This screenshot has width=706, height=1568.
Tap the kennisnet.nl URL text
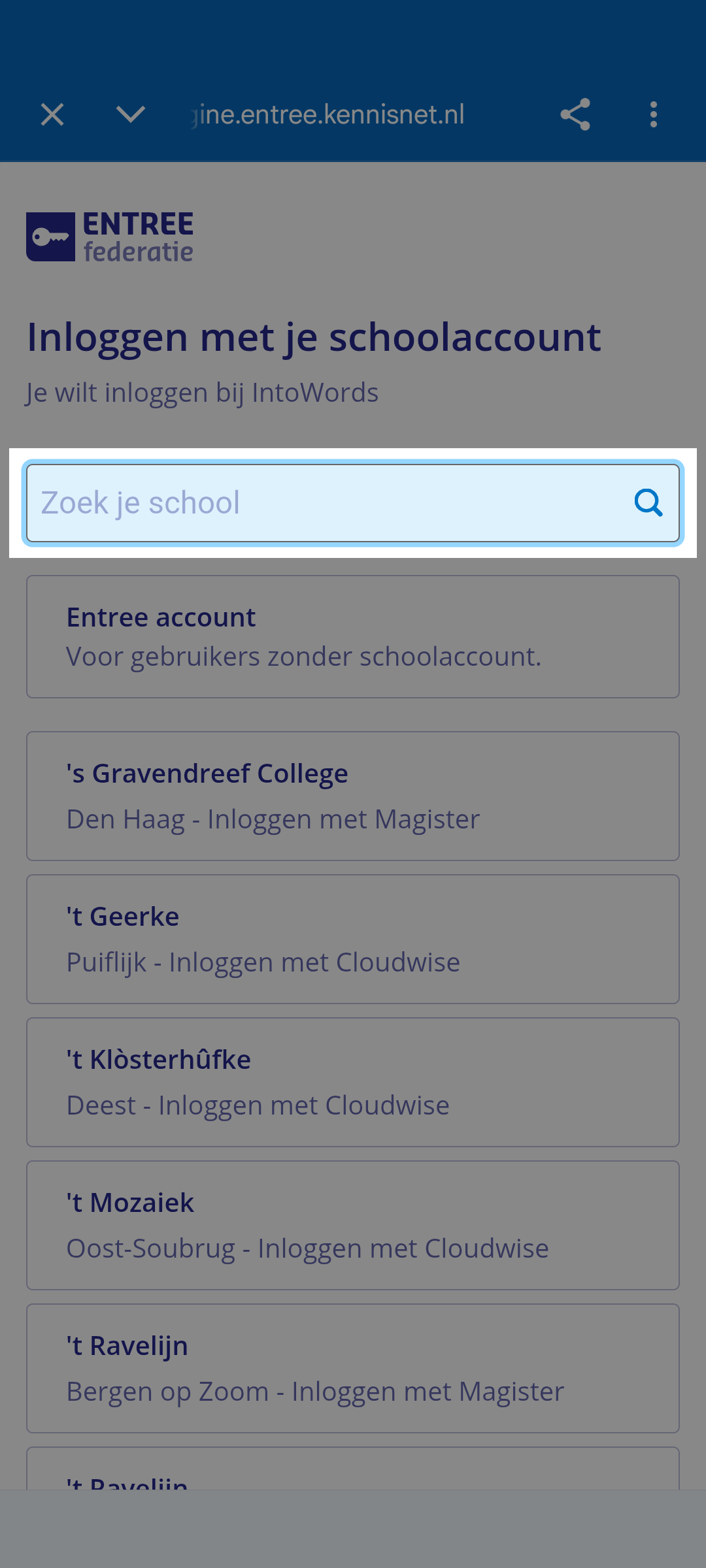click(x=328, y=115)
